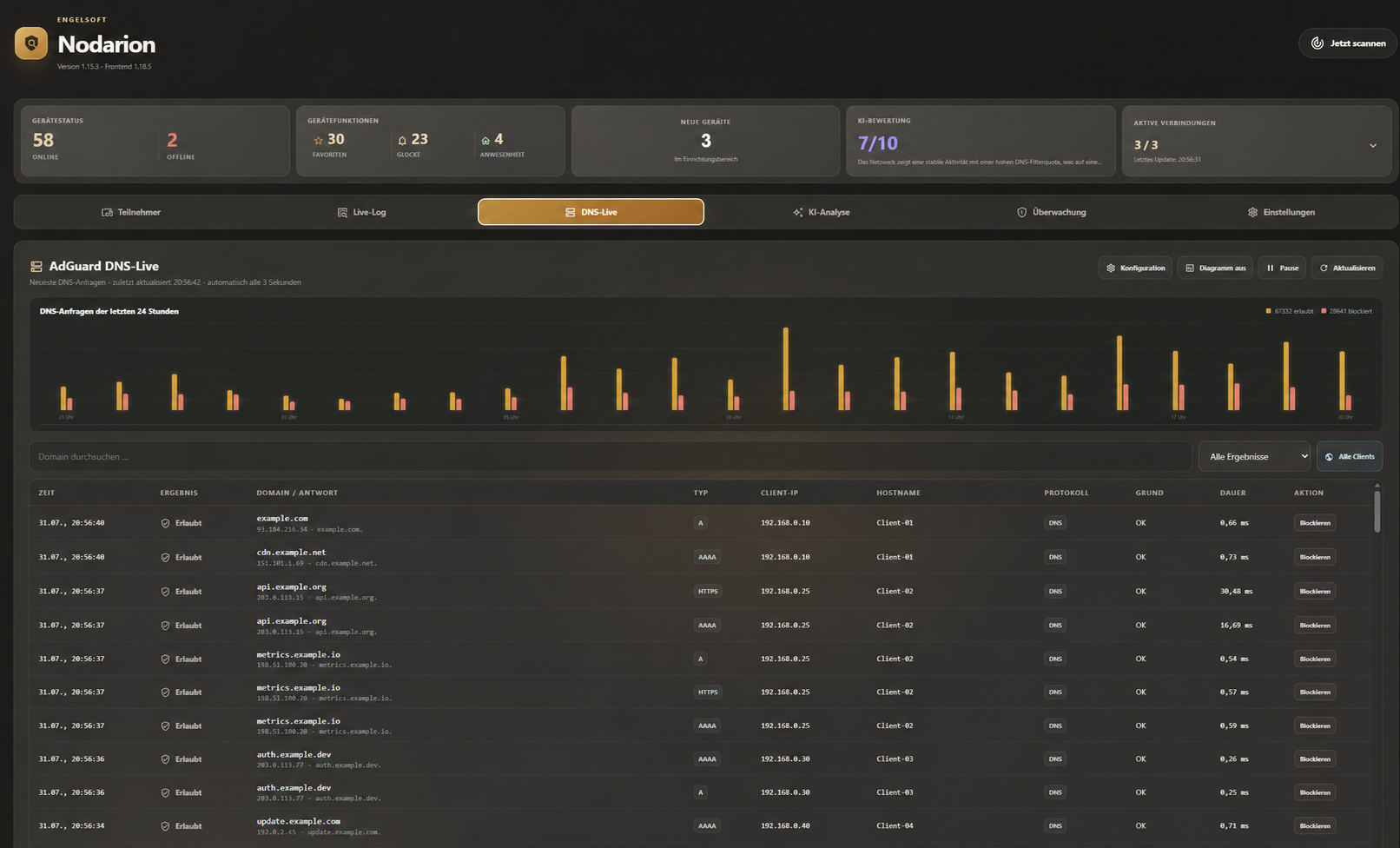Click the Nodarion shield logo icon
This screenshot has width=1400, height=848.
tap(31, 43)
